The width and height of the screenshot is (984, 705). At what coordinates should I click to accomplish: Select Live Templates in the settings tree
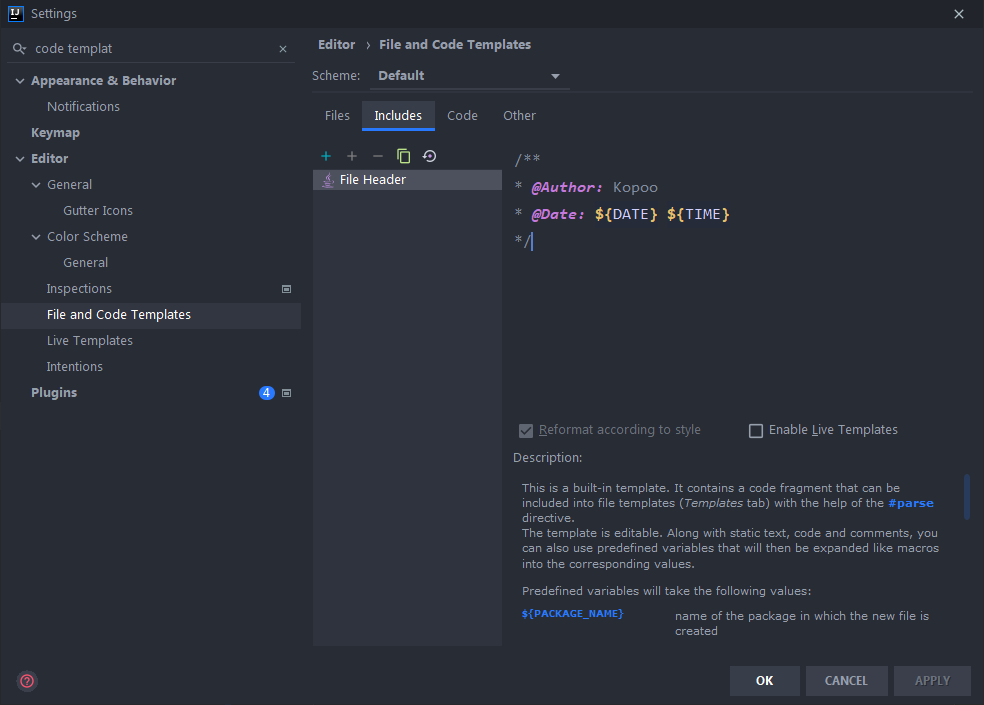tap(89, 341)
